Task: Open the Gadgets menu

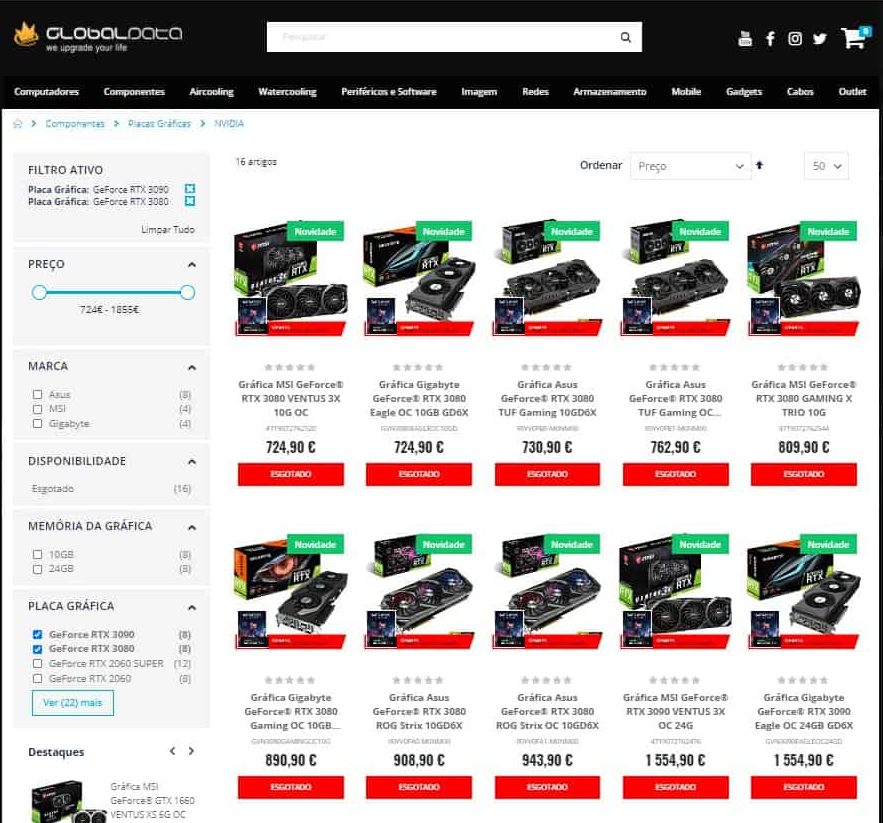Action: 744,91
